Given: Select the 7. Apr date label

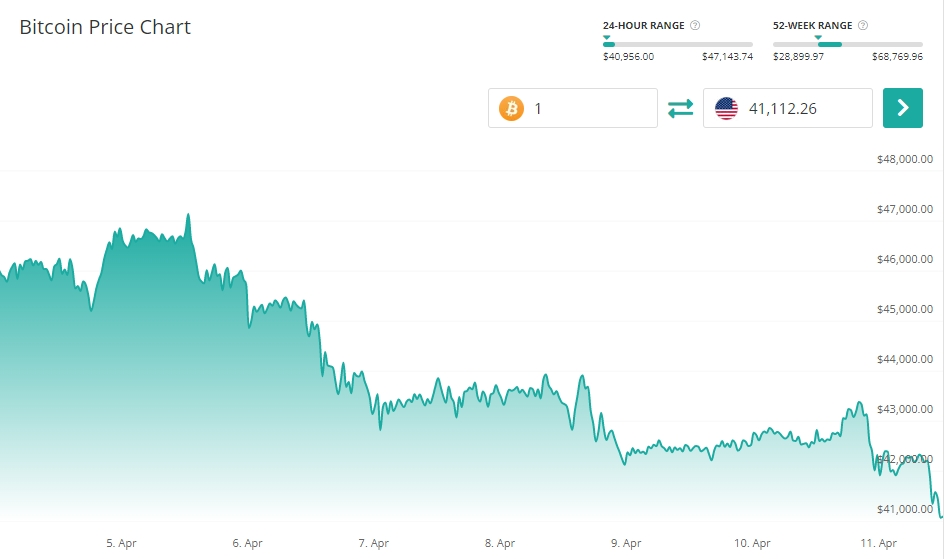Looking at the screenshot, I should click(373, 543).
